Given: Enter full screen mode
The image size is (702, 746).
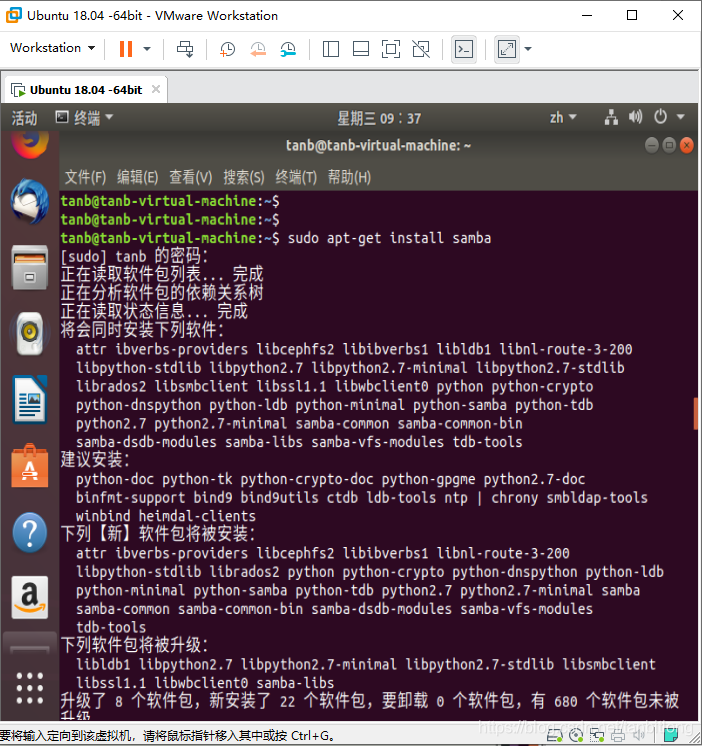Looking at the screenshot, I should [390, 49].
